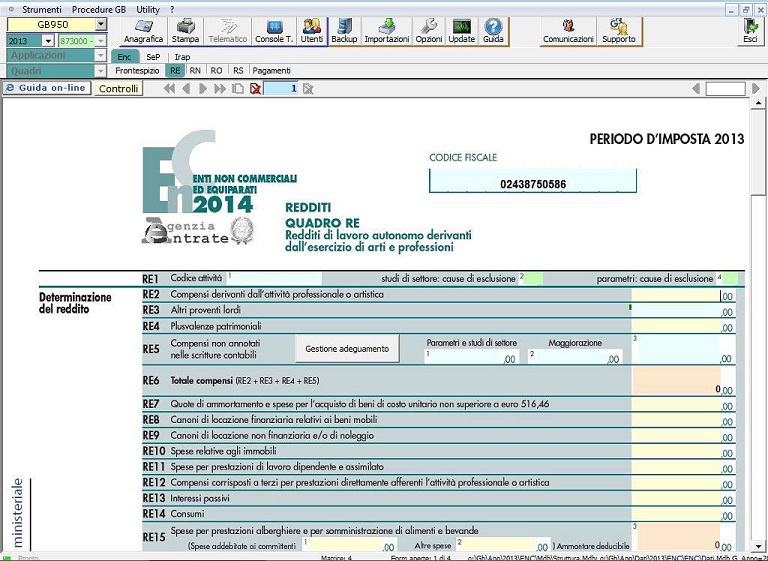This screenshot has height=561, width=768.
Task: Open the Frontespizio tab
Action: tap(137, 71)
